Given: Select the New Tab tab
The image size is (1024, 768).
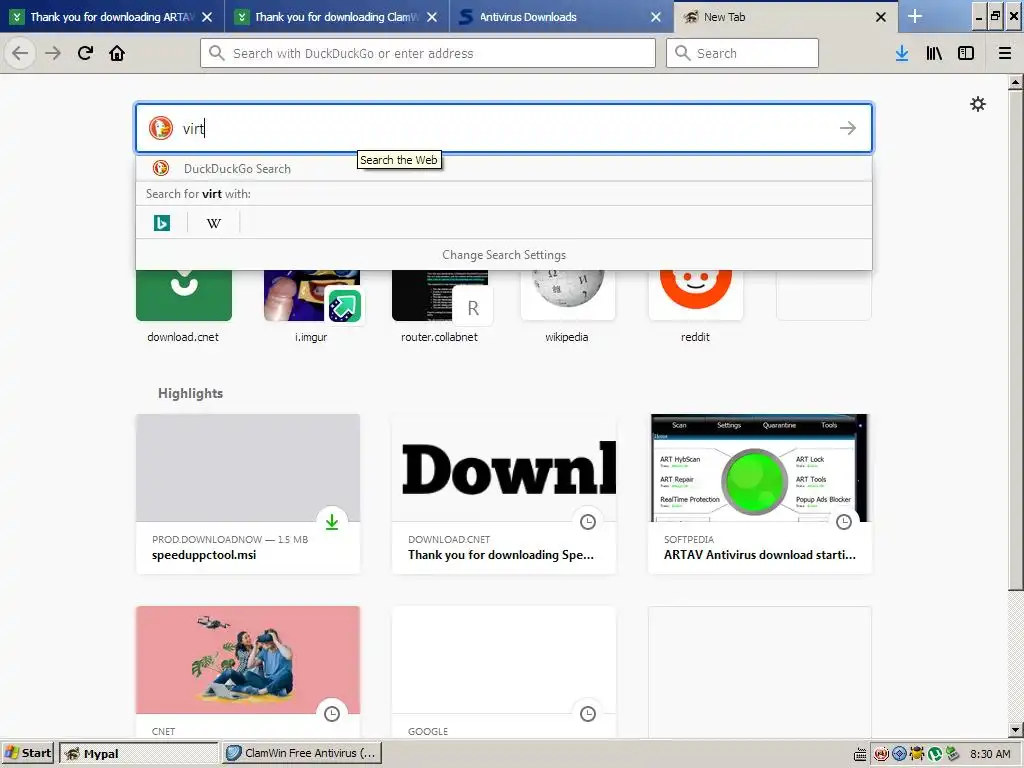Looking at the screenshot, I should [786, 16].
